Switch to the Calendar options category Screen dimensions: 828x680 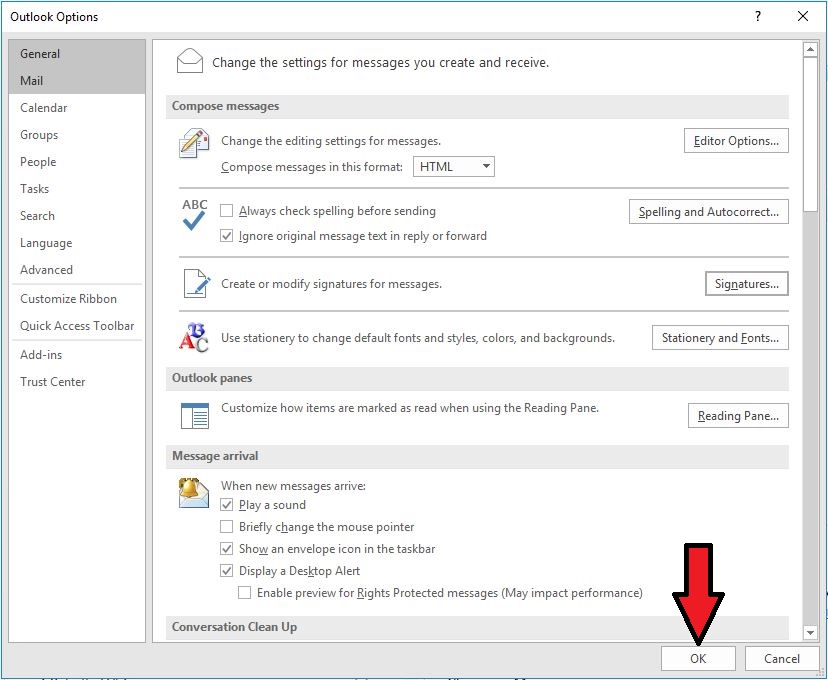[44, 108]
